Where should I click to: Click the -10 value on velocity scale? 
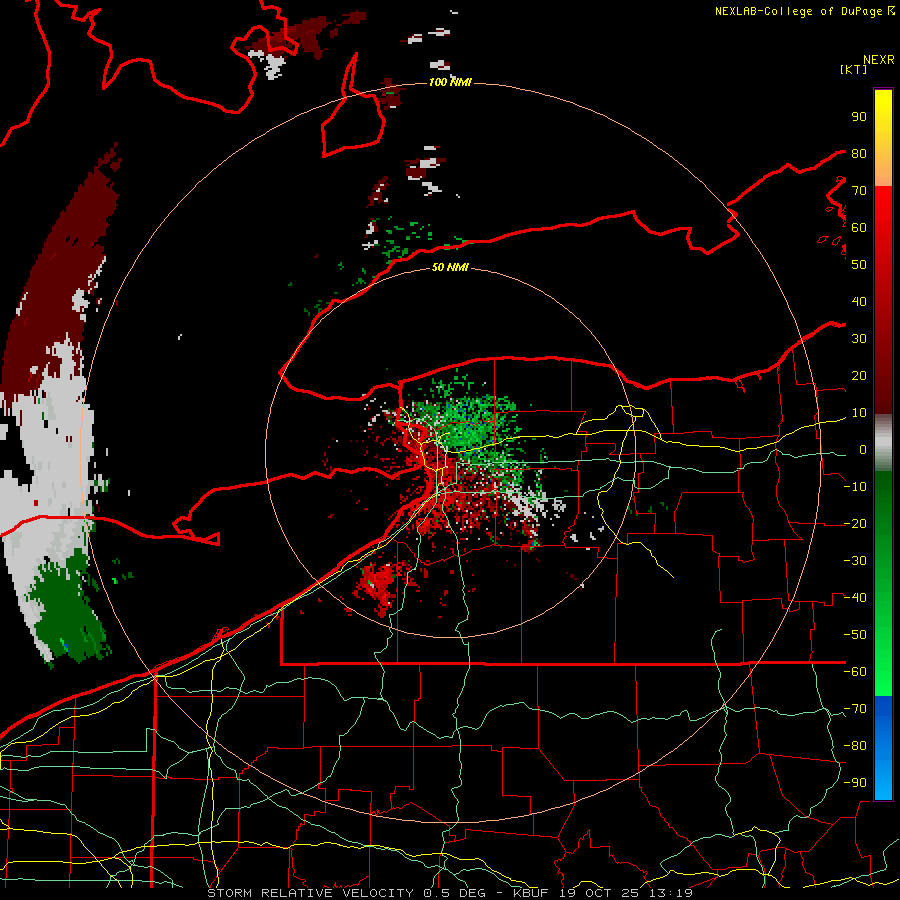[x=855, y=487]
